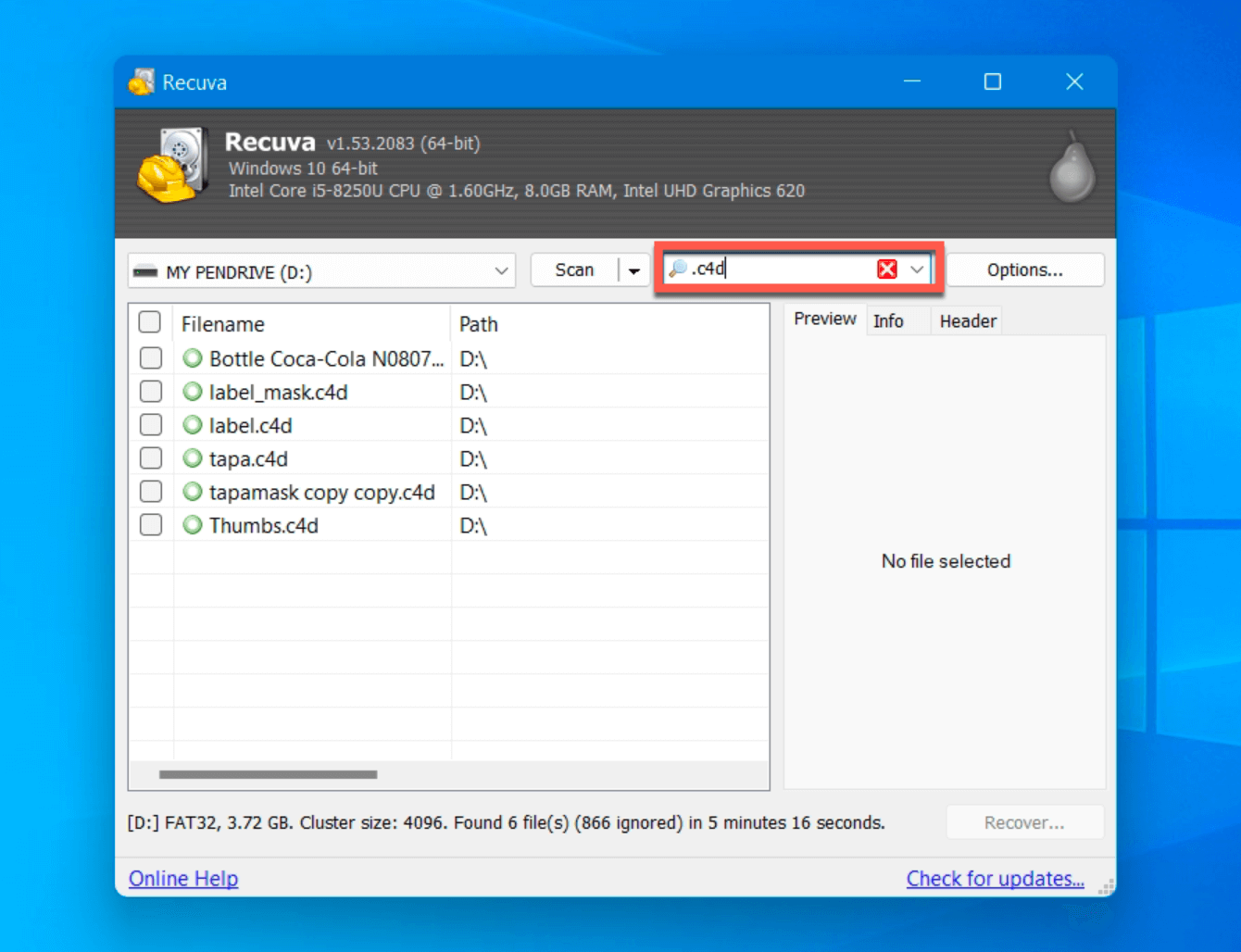Click the status text about found files
This screenshot has height=952, width=1241.
[507, 822]
